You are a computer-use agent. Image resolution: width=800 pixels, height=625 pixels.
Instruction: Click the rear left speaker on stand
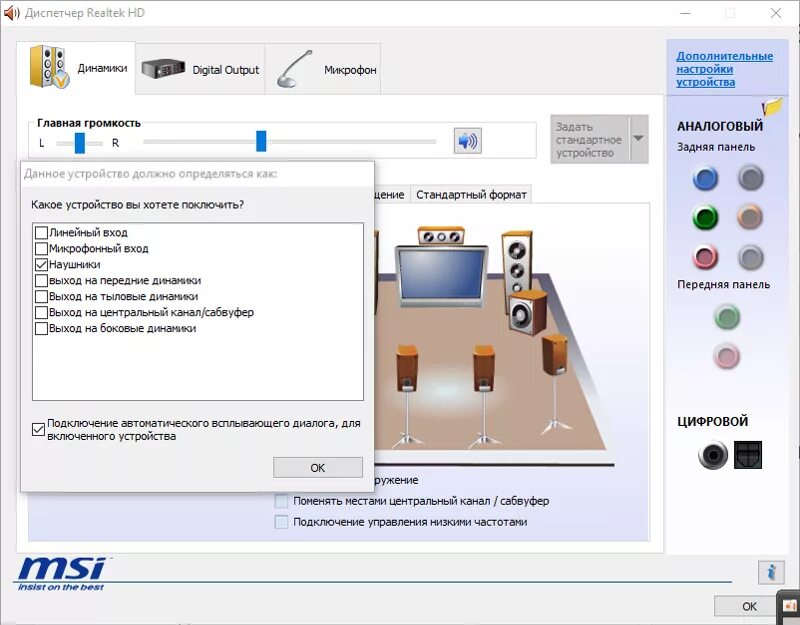coord(407,368)
